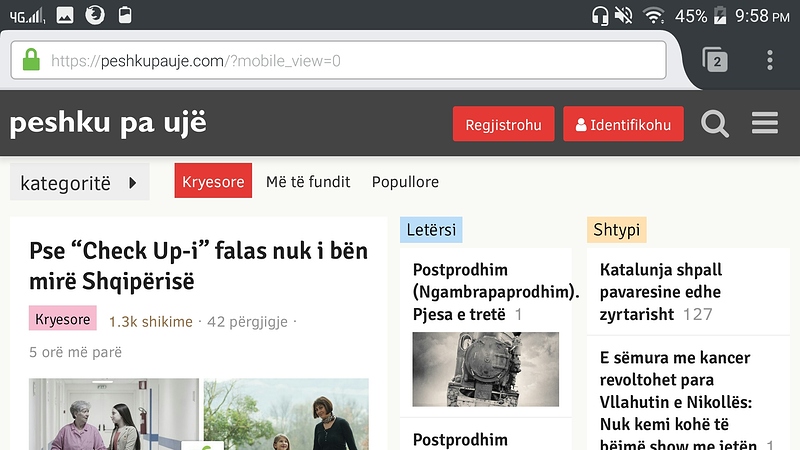This screenshot has height=450, width=800.
Task: Open the Letërsi section label
Action: click(431, 231)
